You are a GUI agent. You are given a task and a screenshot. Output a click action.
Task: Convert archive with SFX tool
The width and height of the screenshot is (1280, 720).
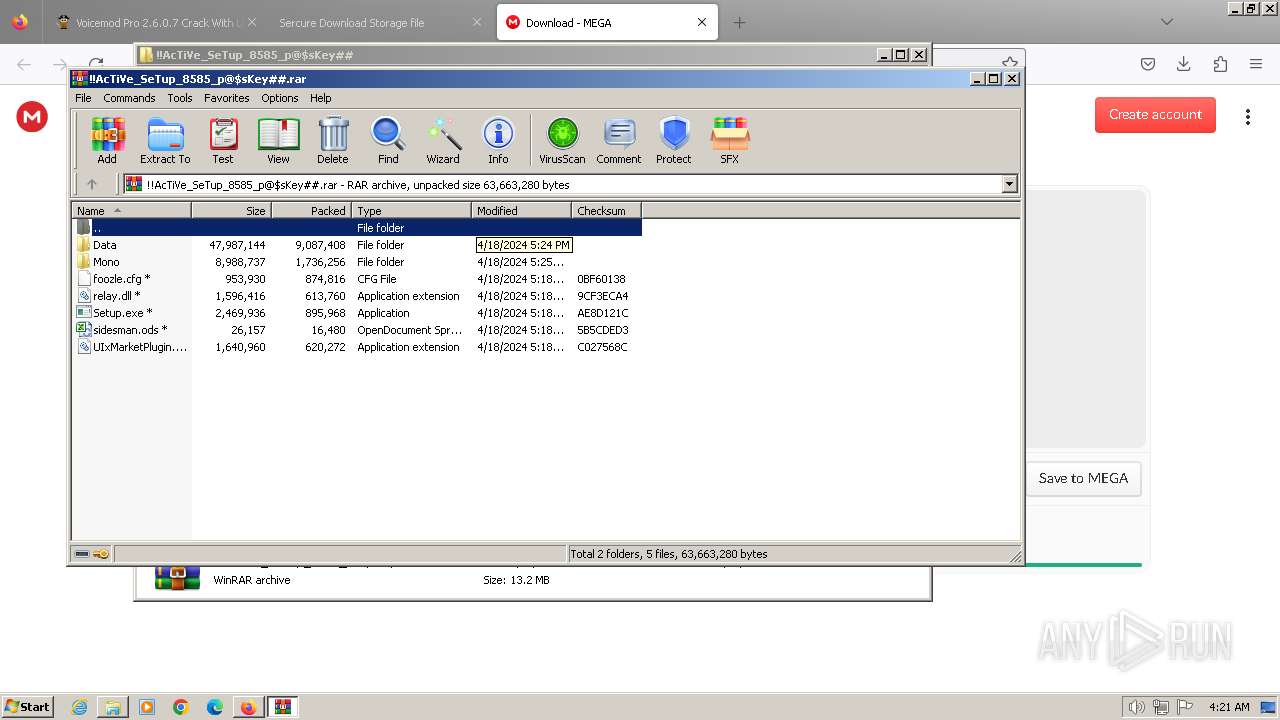[730, 140]
